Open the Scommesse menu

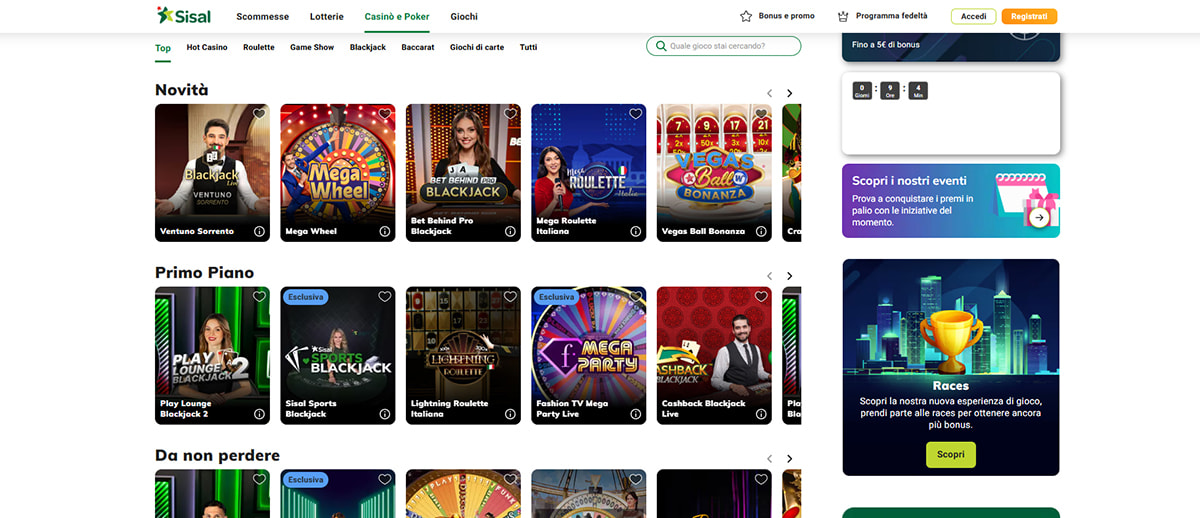[x=263, y=17]
